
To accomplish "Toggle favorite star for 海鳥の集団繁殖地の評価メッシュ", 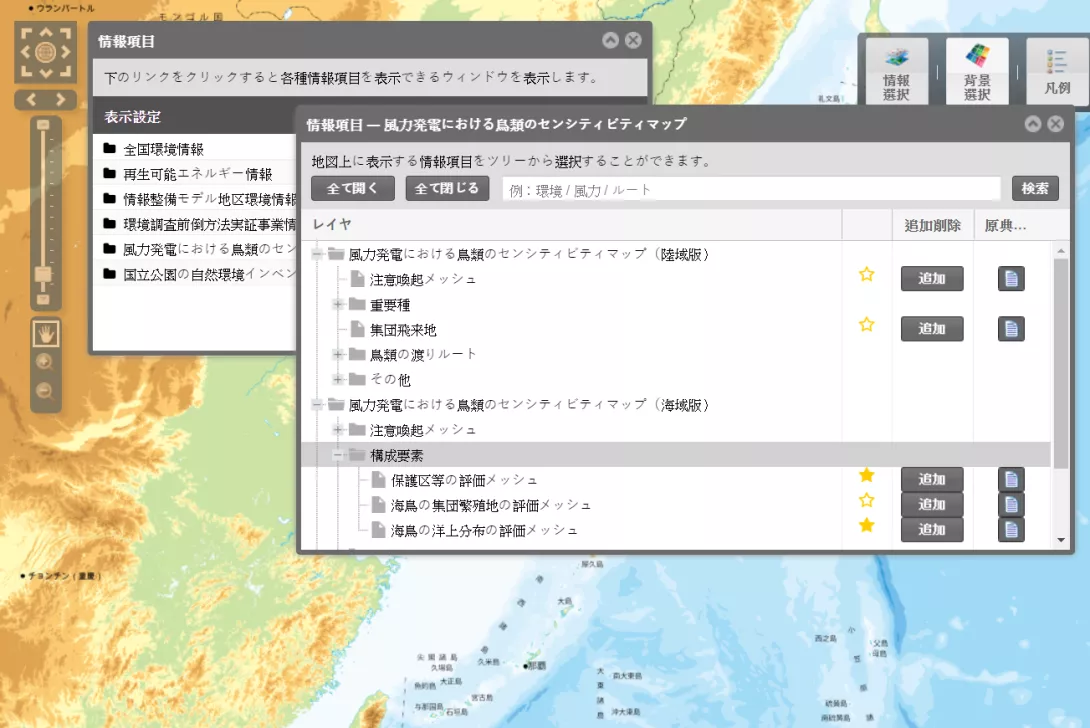I will pos(867,500).
